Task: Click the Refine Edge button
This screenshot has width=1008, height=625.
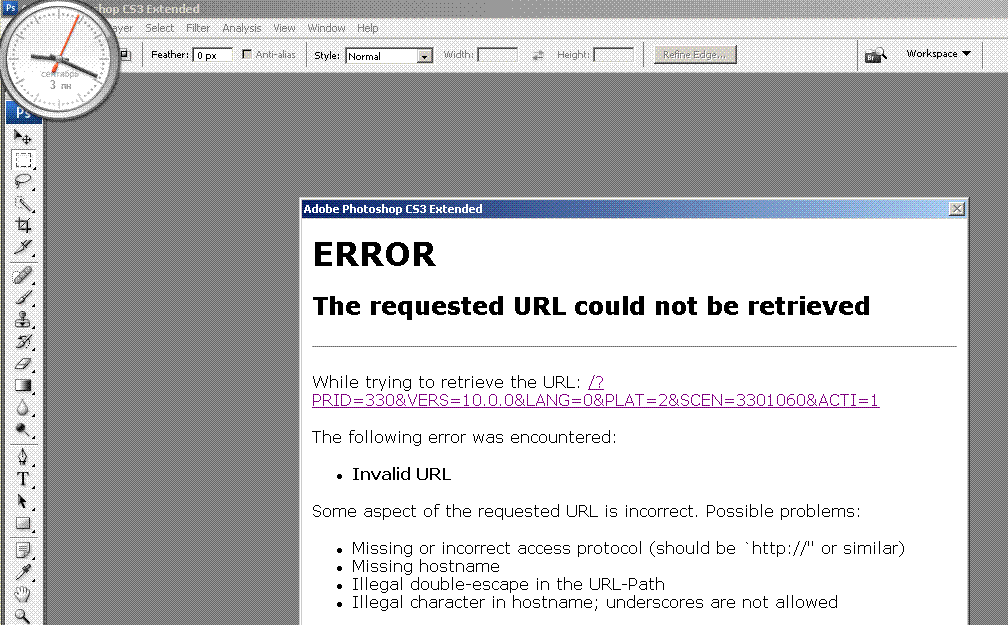Action: click(695, 55)
